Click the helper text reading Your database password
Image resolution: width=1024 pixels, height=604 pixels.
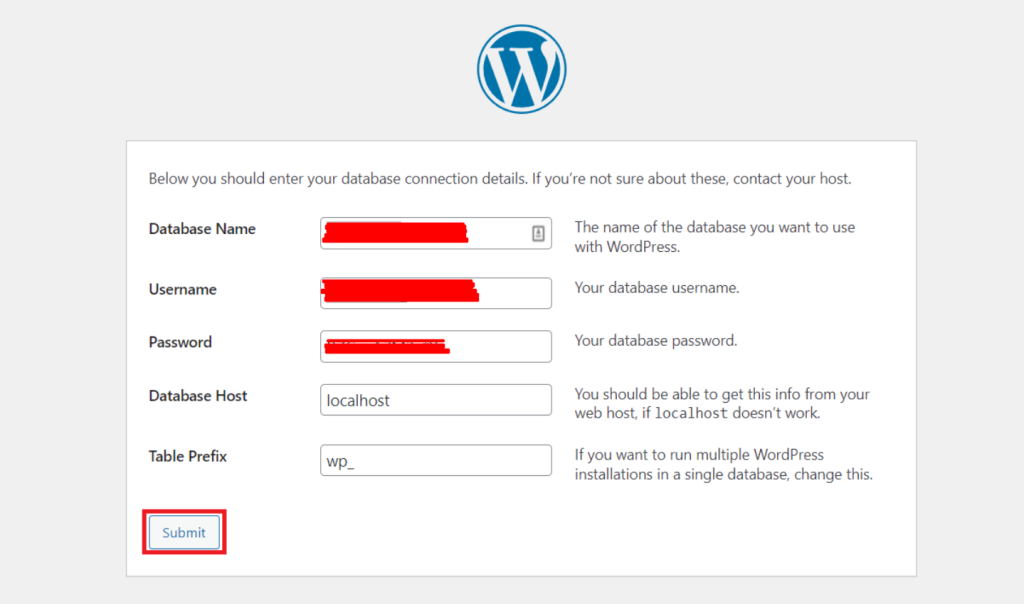tap(656, 340)
